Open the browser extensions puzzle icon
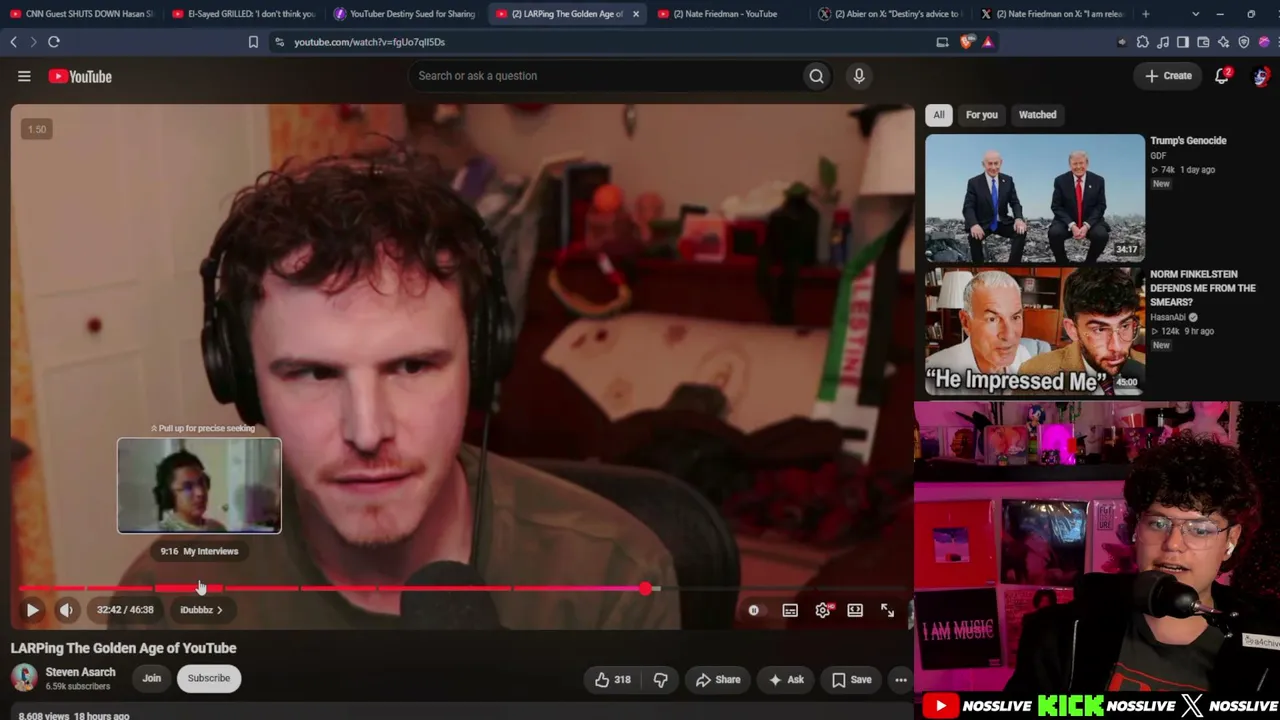Image resolution: width=1280 pixels, height=720 pixels. 1143,42
